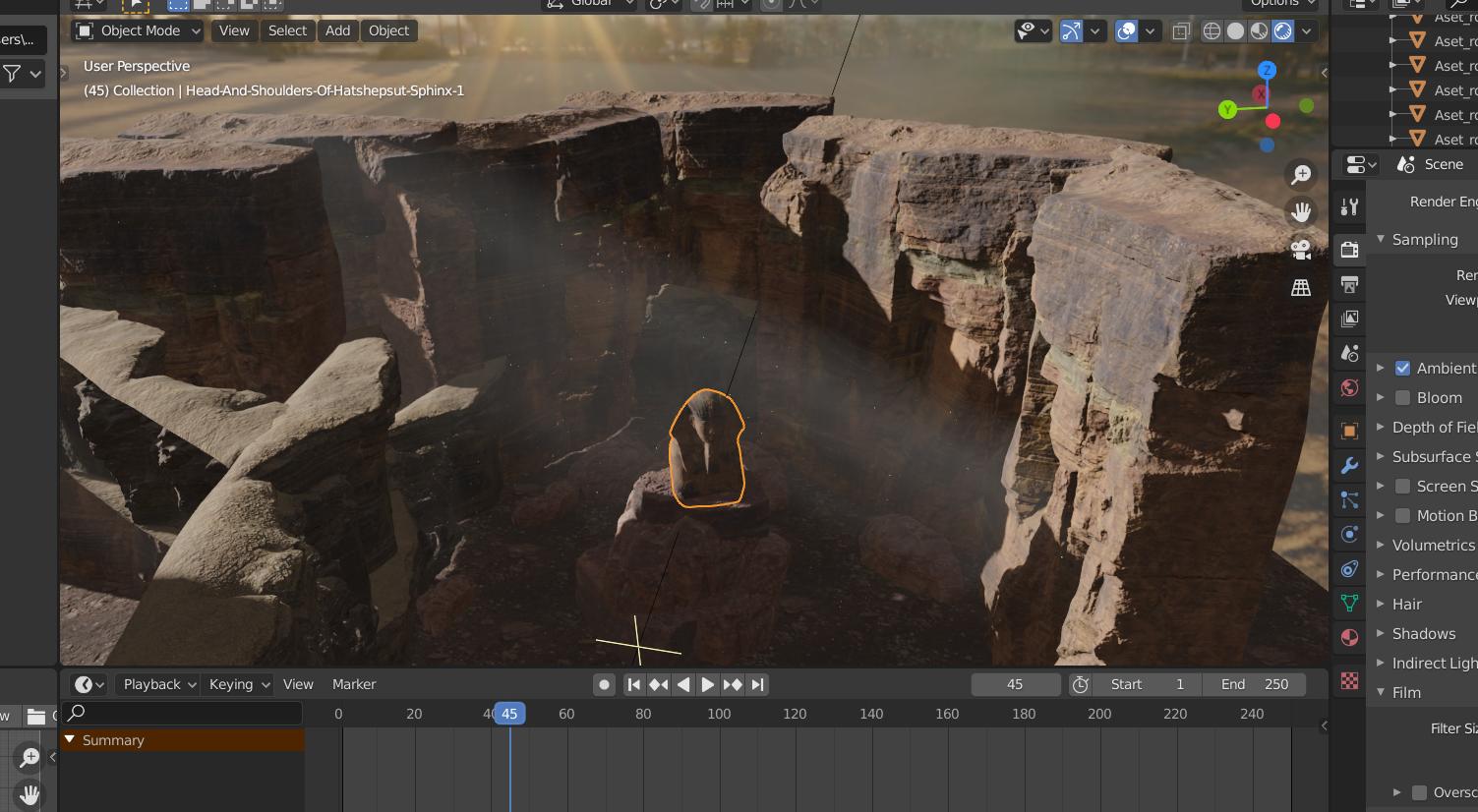Open shading options dropdown arrow
Viewport: 1478px width, 812px height.
click(1306, 30)
